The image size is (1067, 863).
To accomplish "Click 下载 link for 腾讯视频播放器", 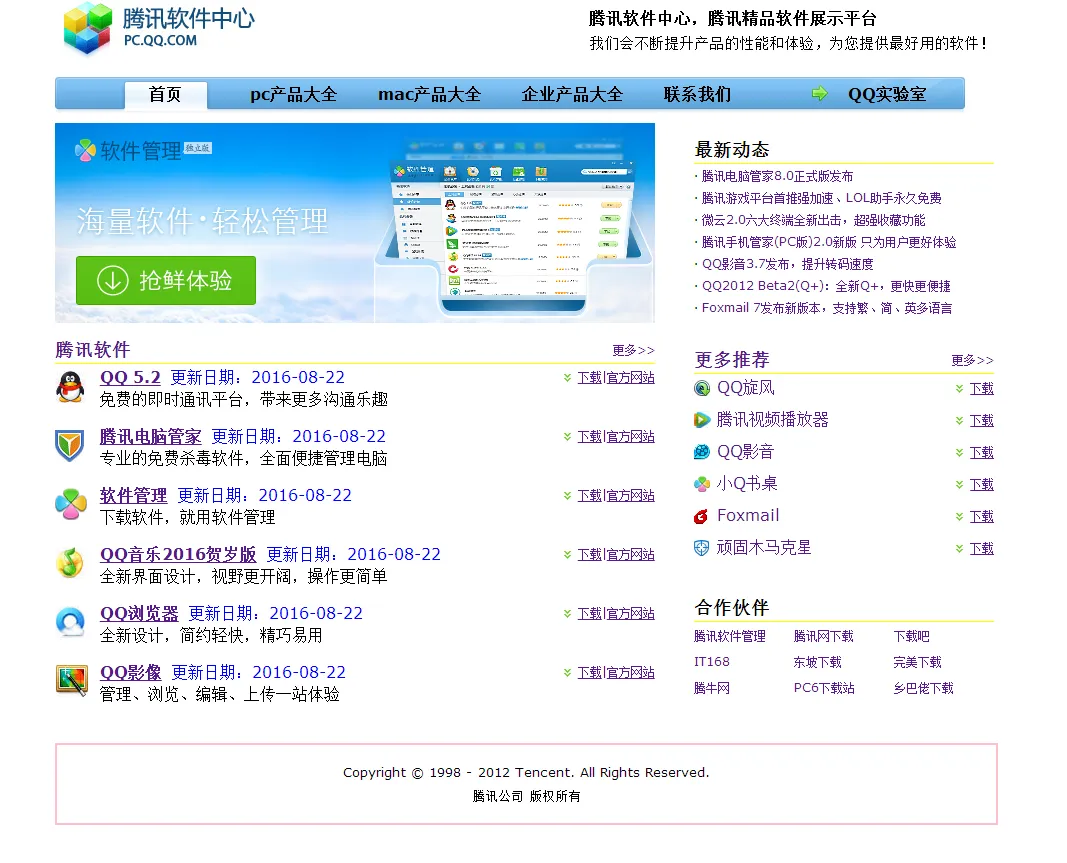I will (981, 421).
